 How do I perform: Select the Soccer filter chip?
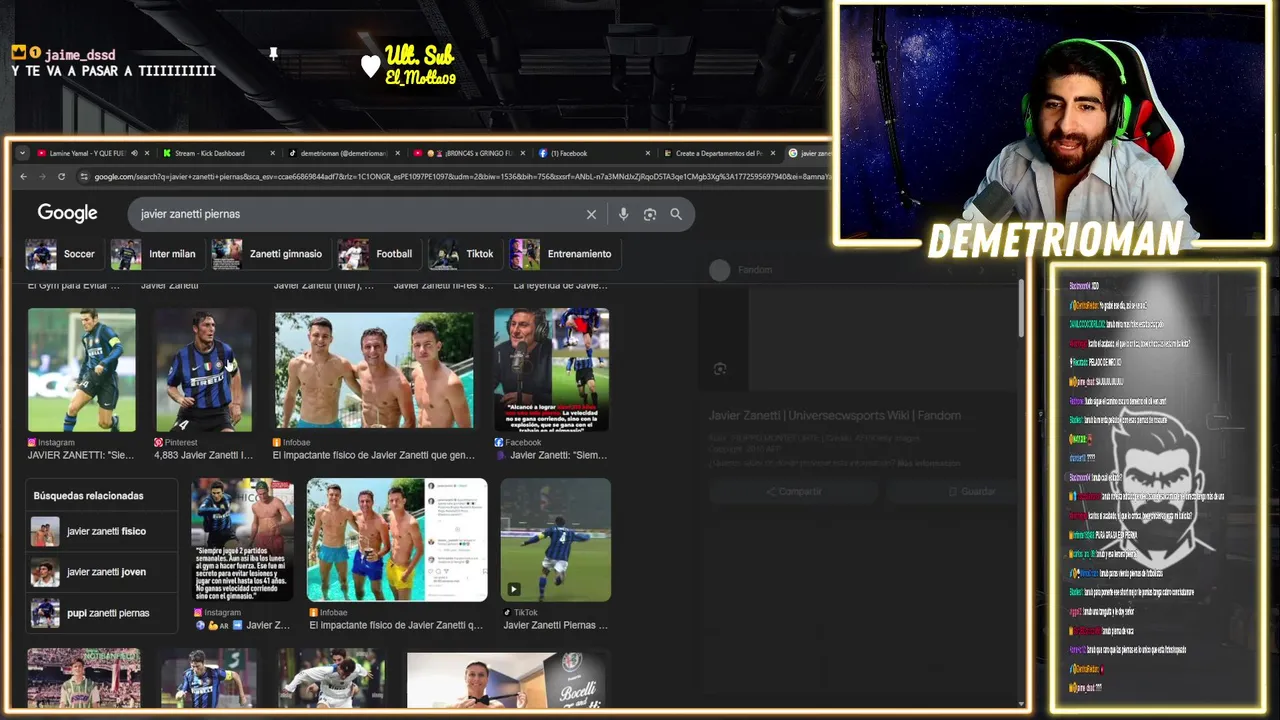tap(64, 254)
